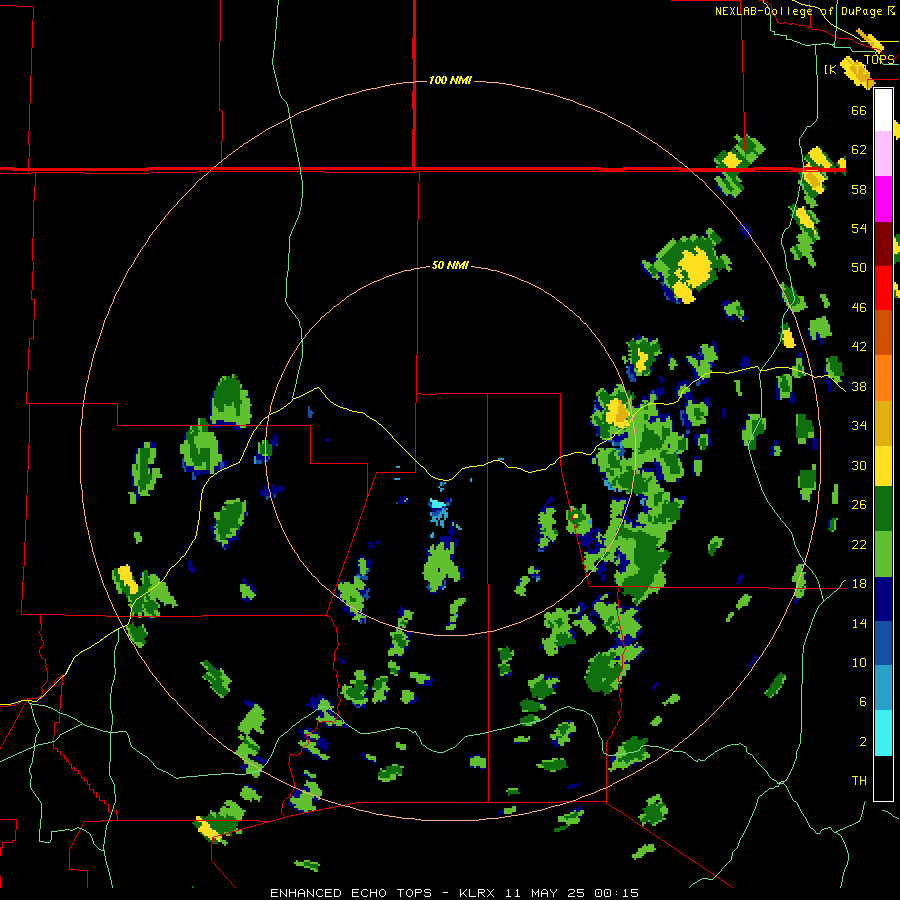Click the 22 value on the scale
This screenshot has width=900, height=900.
[859, 544]
